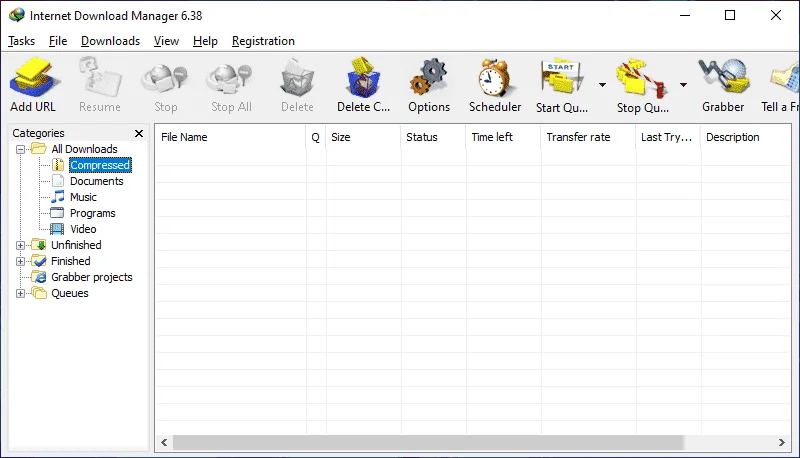Select the Programs category label
800x458 pixels.
tap(92, 213)
